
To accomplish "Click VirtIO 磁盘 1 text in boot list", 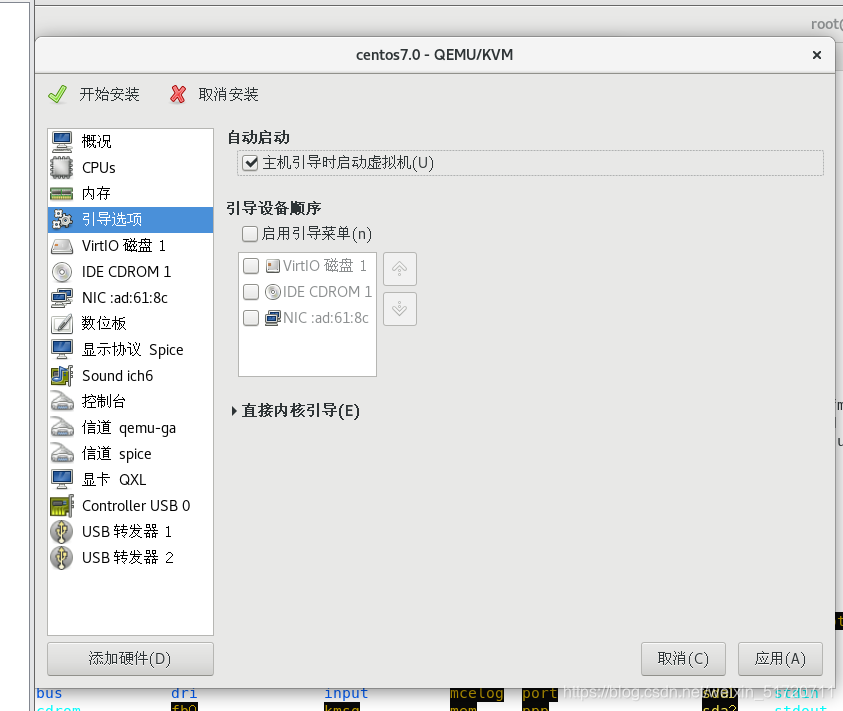I will click(325, 266).
